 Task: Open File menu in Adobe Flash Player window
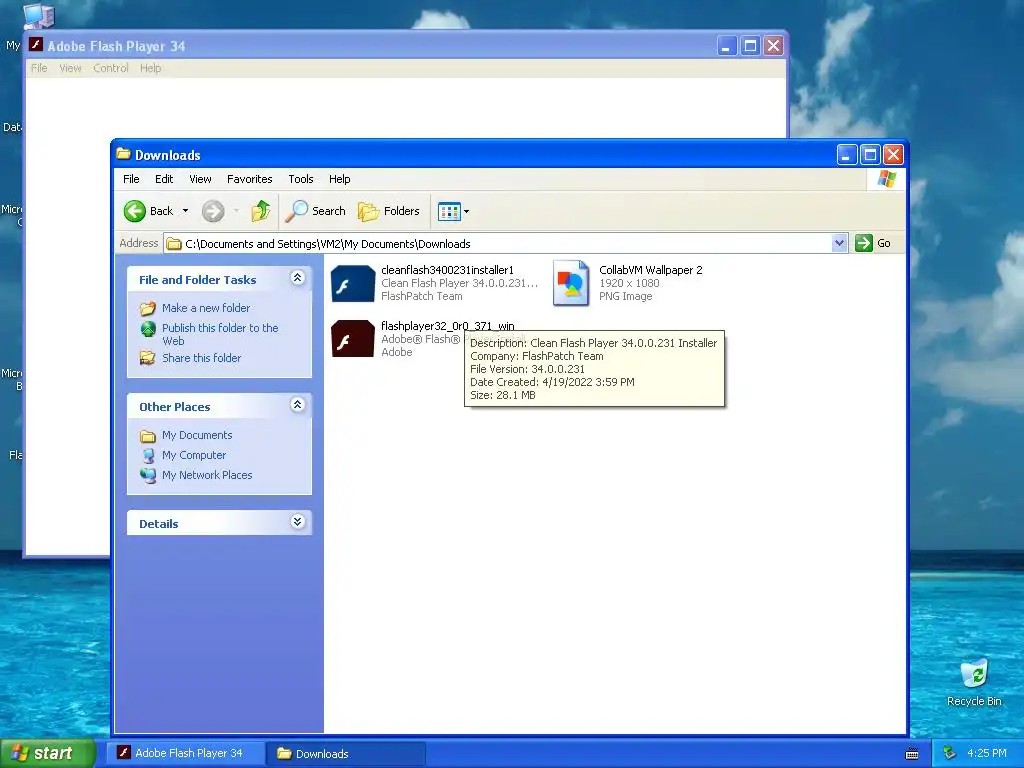pyautogui.click(x=39, y=68)
